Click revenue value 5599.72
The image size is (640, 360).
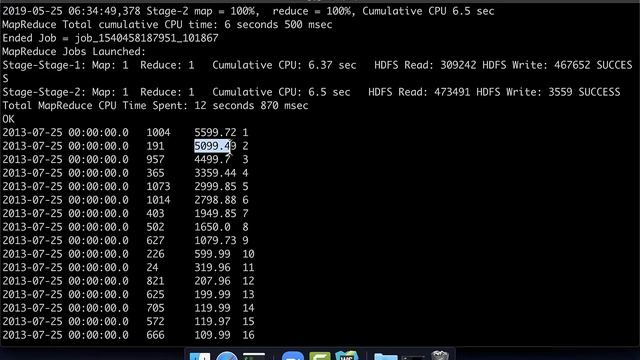[215, 133]
